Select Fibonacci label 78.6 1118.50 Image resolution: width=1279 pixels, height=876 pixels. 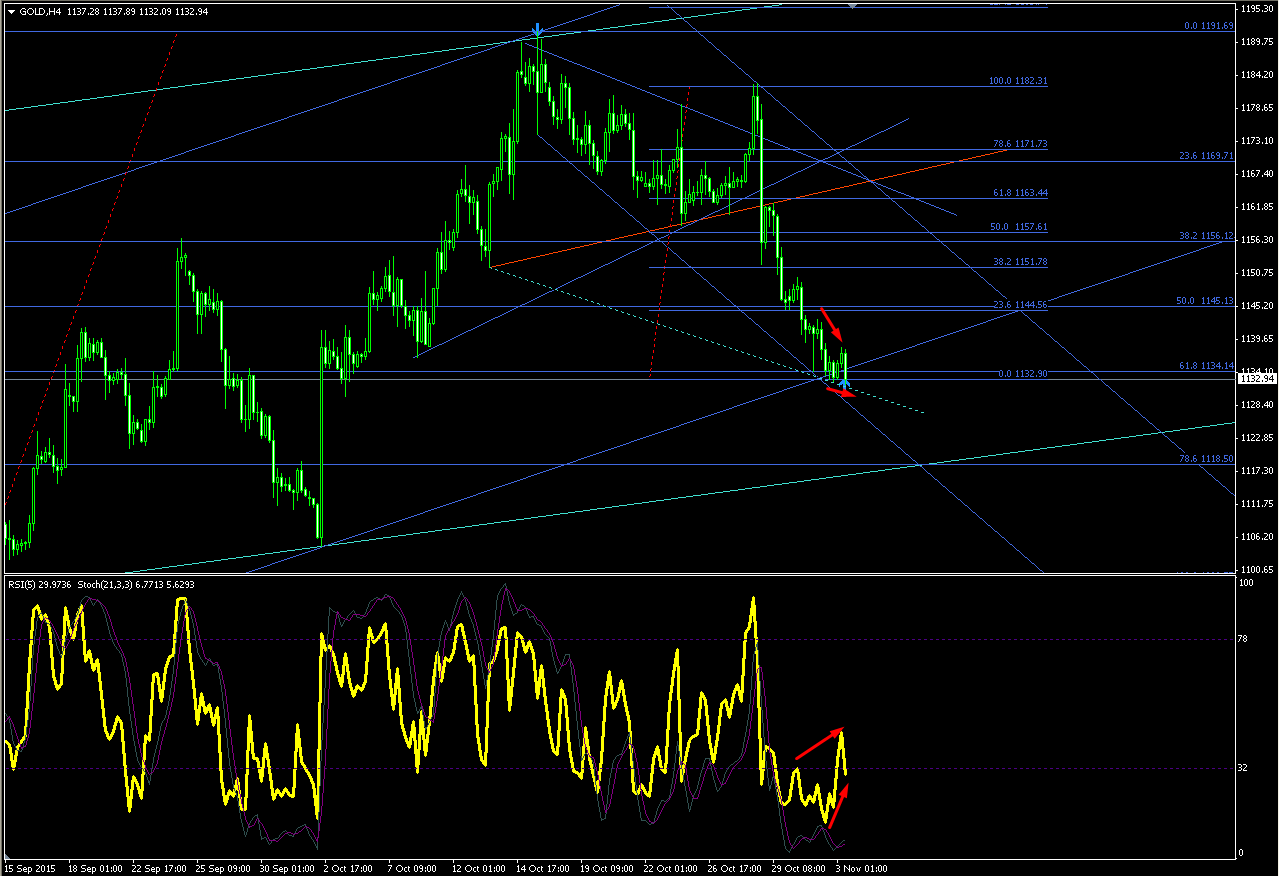[x=1207, y=458]
